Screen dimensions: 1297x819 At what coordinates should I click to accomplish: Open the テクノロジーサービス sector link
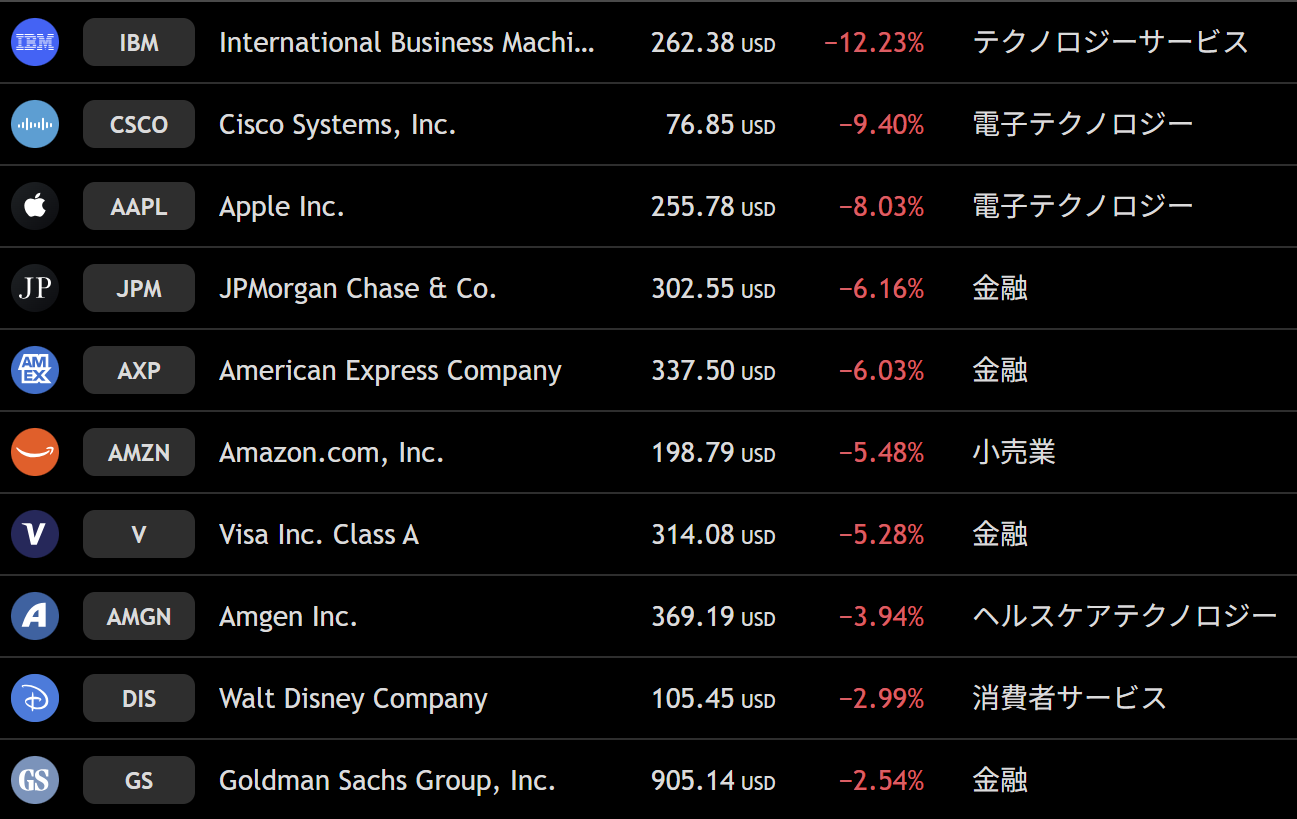(x=1110, y=42)
